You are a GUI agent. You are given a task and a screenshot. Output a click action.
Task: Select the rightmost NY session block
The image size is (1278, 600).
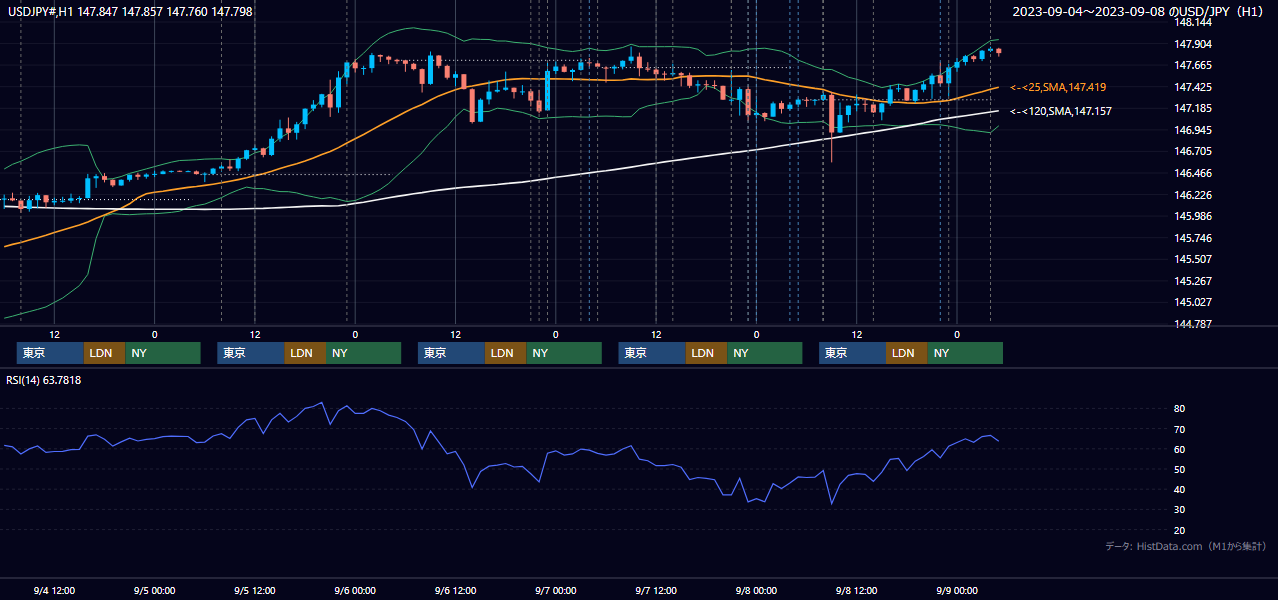click(965, 353)
